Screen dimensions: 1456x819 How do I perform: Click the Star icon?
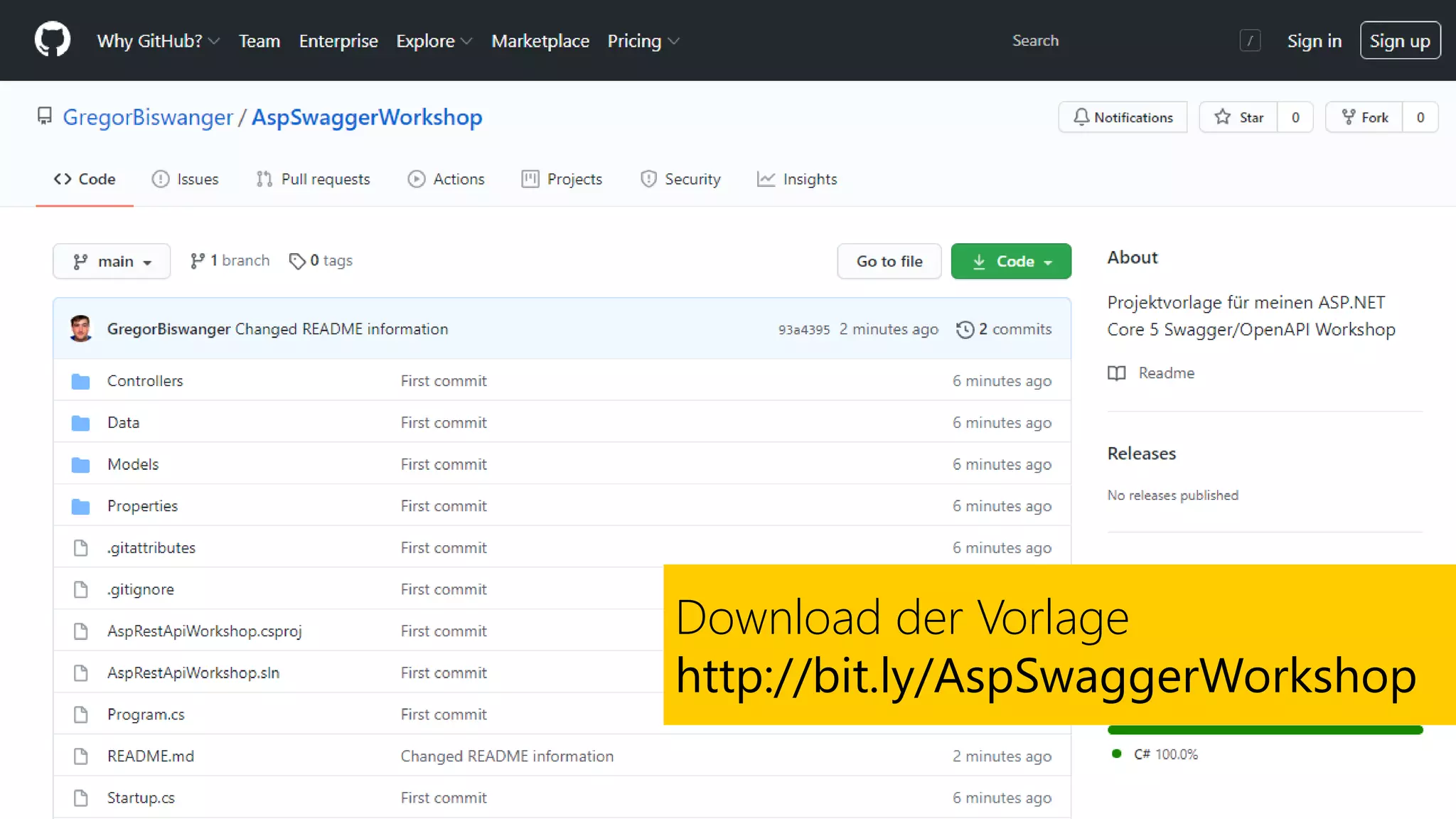(x=1222, y=117)
